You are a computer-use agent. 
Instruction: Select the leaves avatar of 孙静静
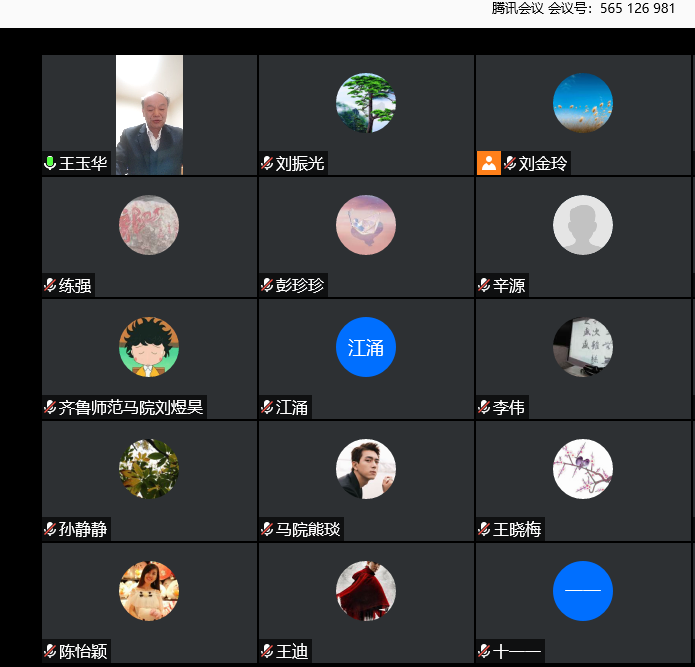coord(149,469)
